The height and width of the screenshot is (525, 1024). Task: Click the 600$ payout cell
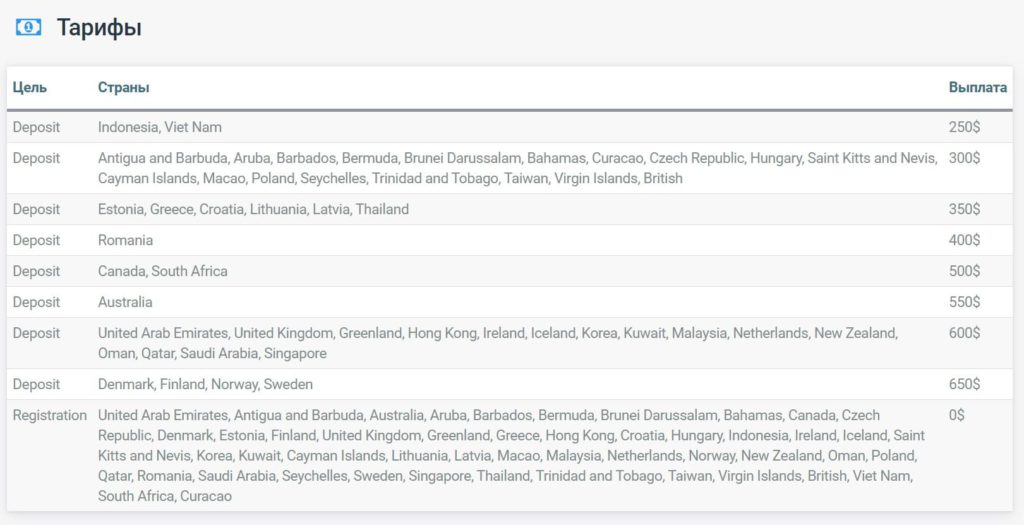(964, 333)
